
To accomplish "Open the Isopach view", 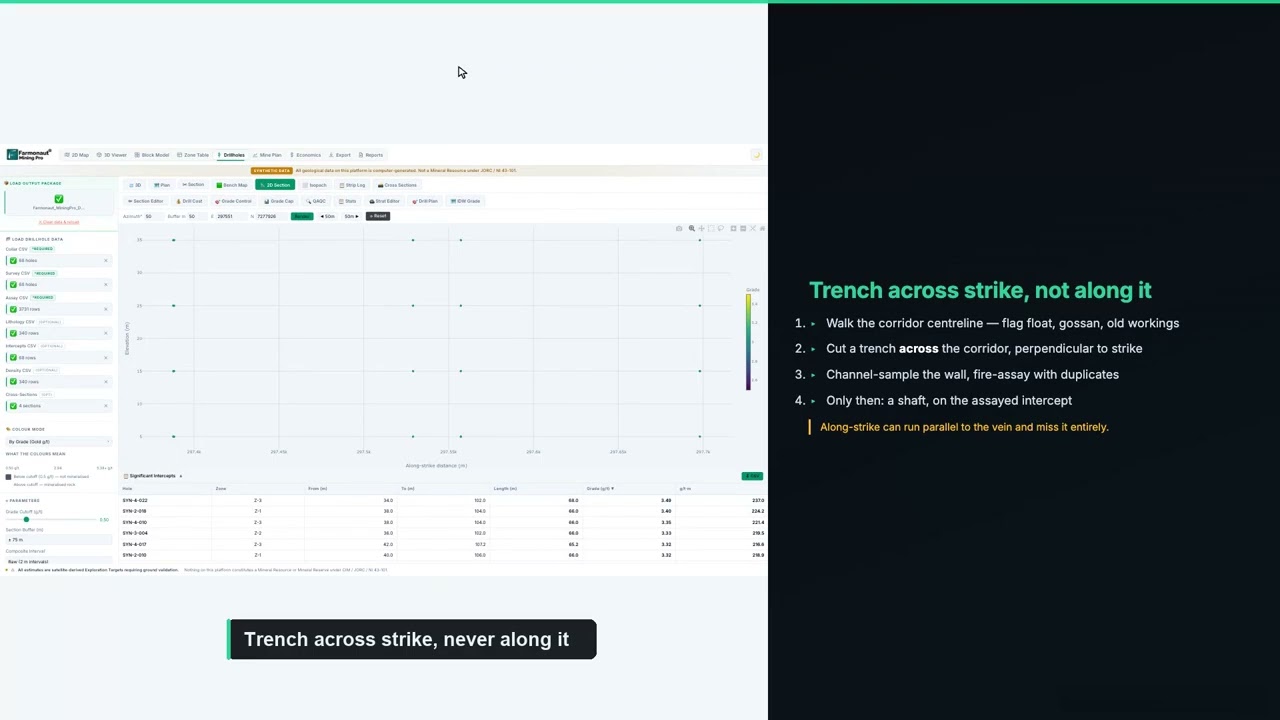I will 315,185.
